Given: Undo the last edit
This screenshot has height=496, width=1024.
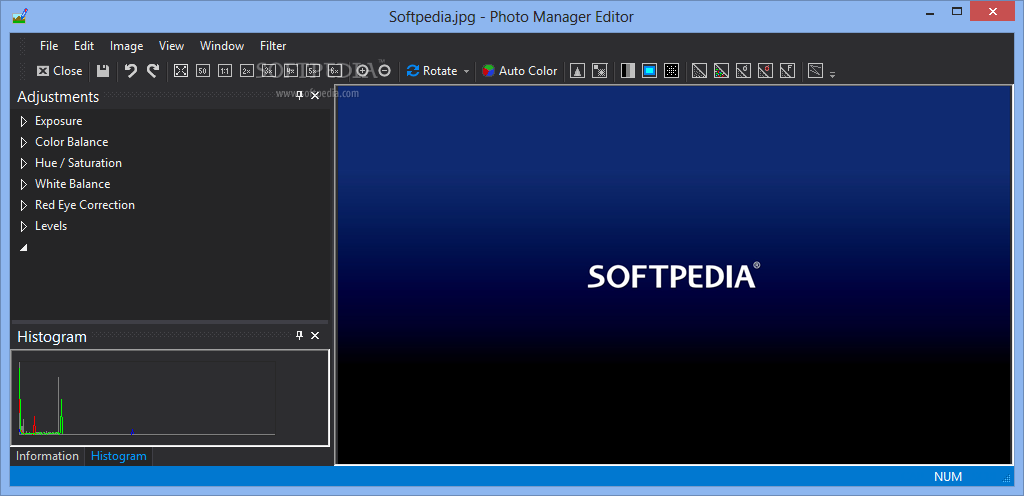Looking at the screenshot, I should [131, 70].
